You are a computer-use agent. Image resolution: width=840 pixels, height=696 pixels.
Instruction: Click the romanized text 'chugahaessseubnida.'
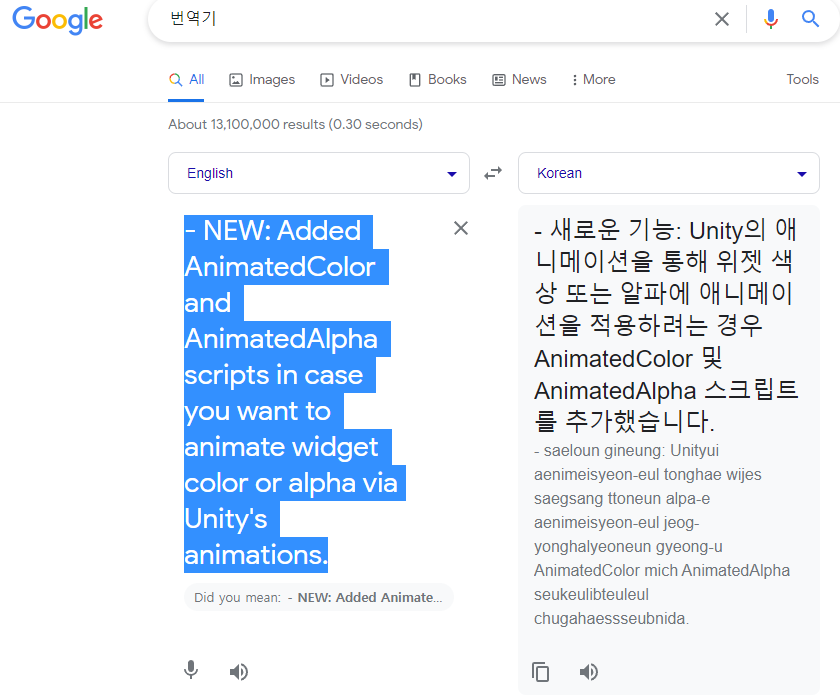point(611,619)
